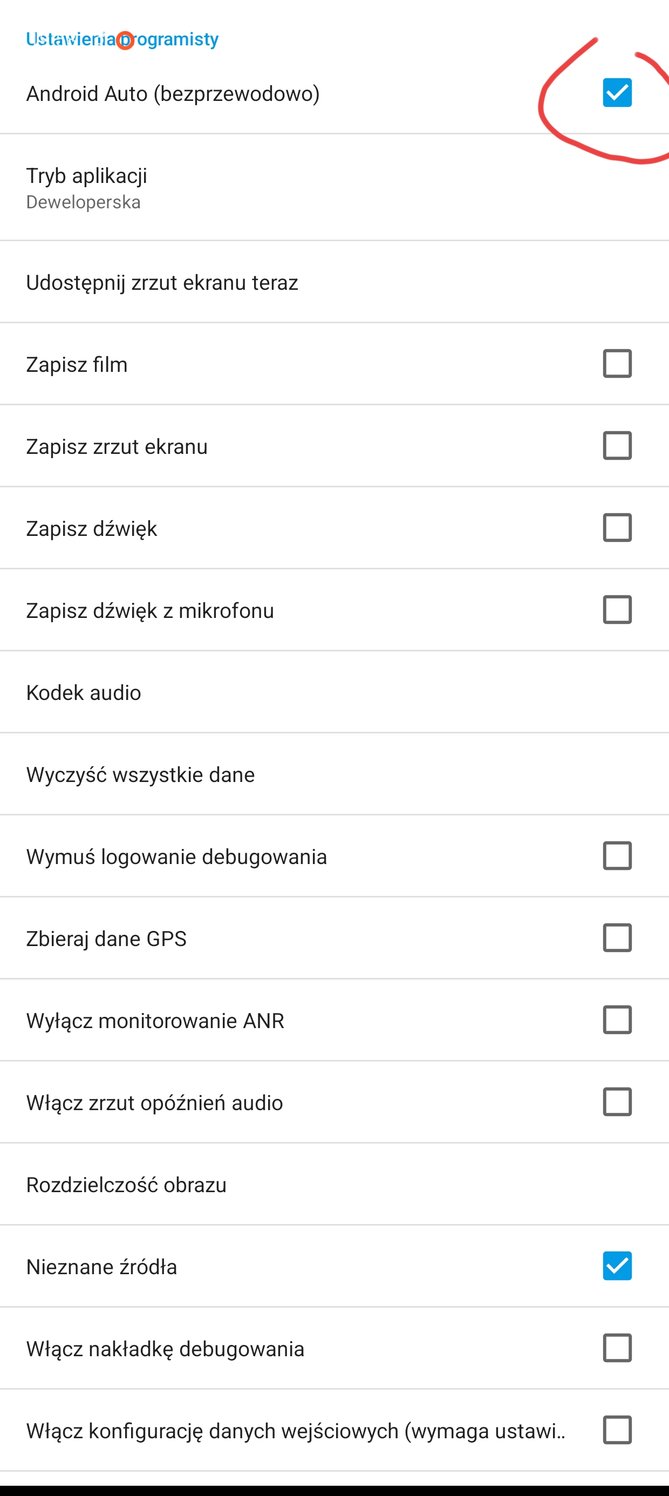Tap the Ustawienia programisty header
The image size is (669, 1496).
click(x=121, y=39)
